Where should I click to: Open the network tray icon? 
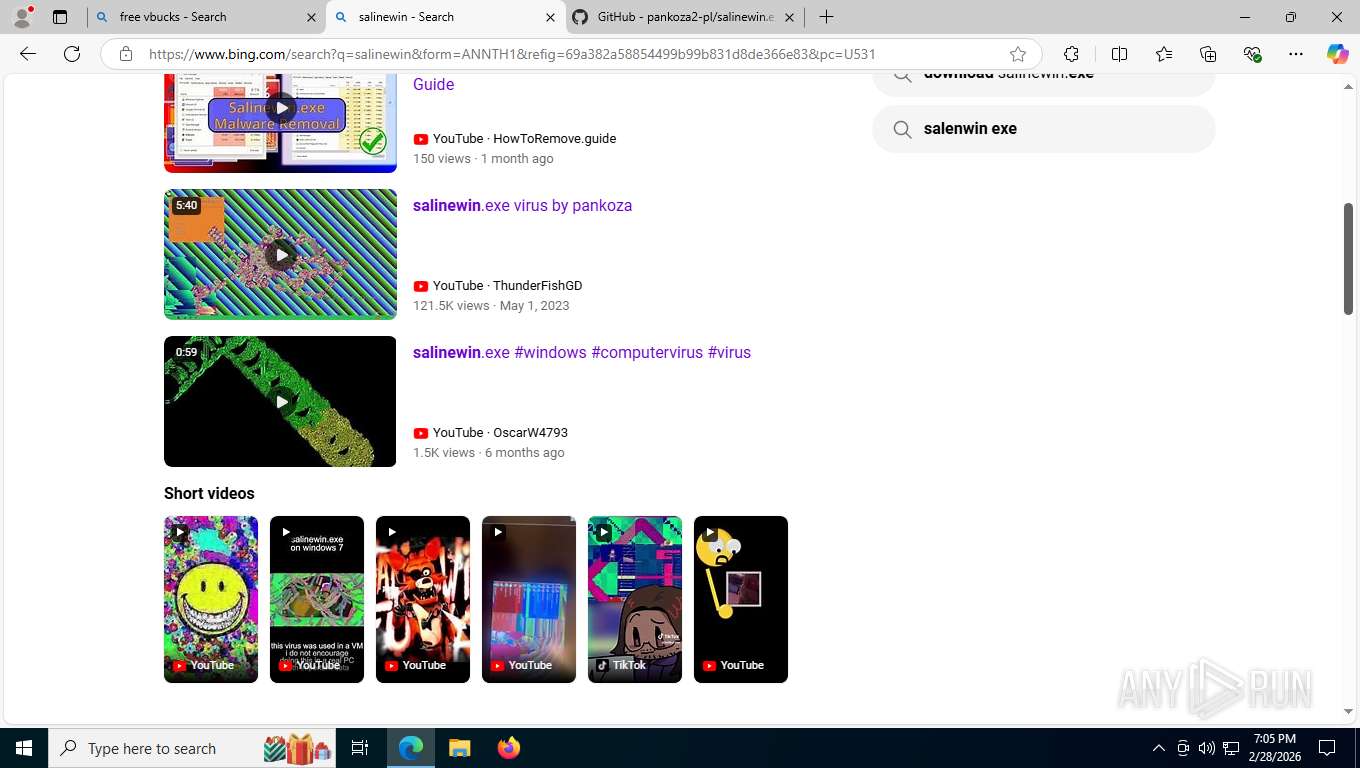coord(1232,748)
